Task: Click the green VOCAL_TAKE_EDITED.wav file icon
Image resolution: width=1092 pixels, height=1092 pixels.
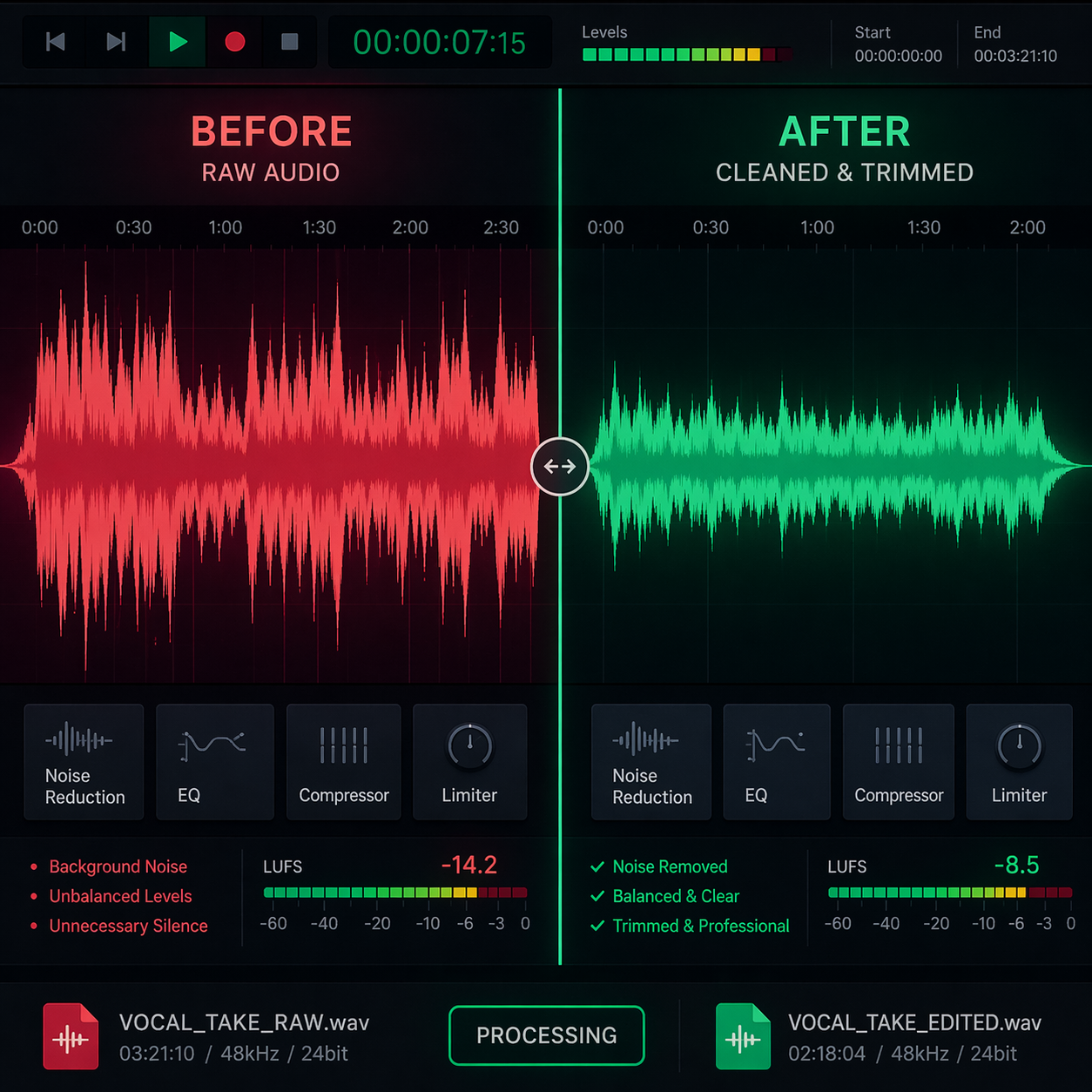Action: pos(743,1036)
